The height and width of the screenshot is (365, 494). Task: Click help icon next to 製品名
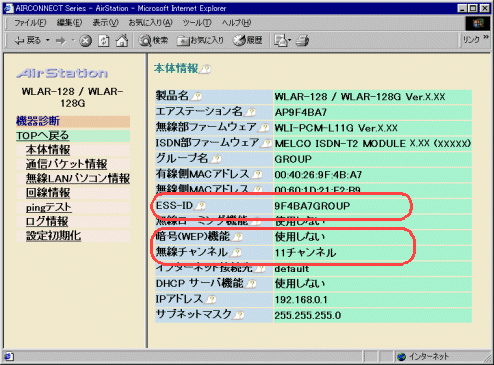tap(197, 97)
